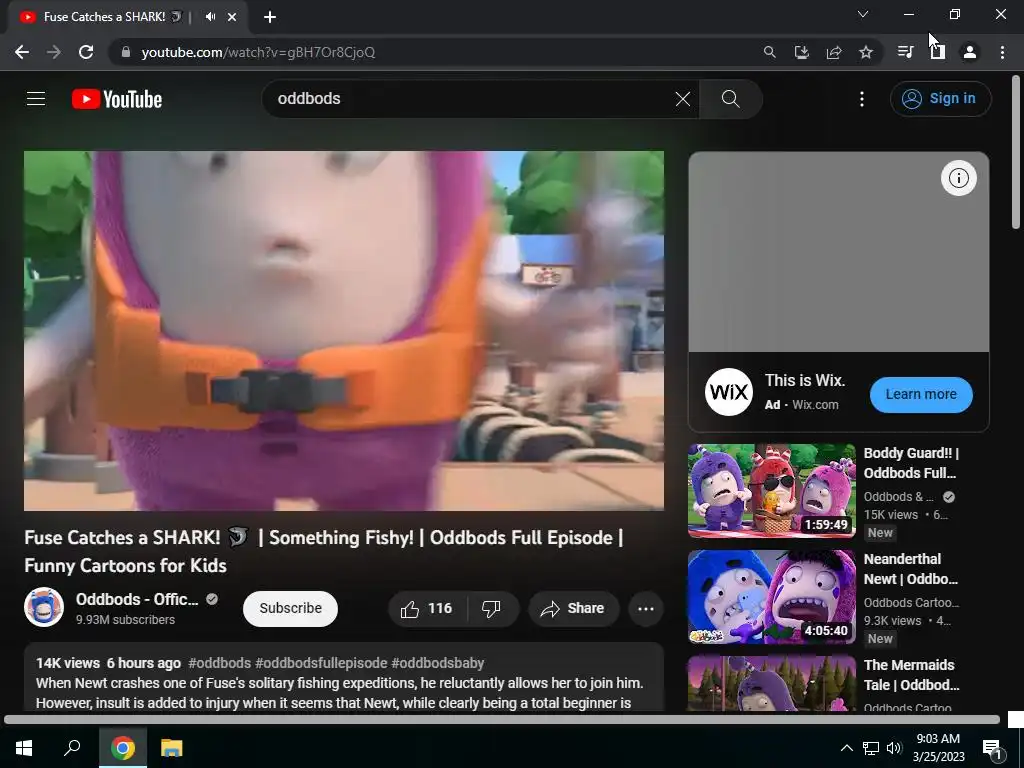The height and width of the screenshot is (768, 1024).
Task: Open Chrome extensions icon
Action: click(x=937, y=52)
